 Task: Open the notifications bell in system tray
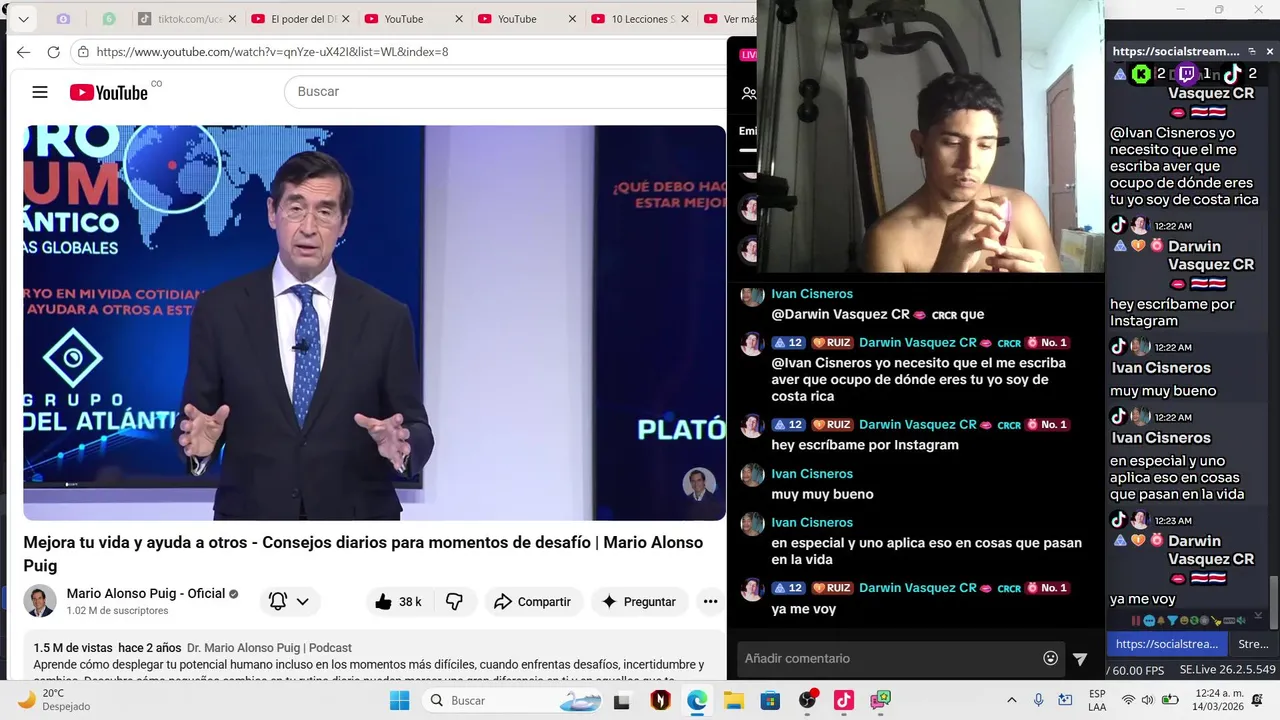[x=1257, y=700]
